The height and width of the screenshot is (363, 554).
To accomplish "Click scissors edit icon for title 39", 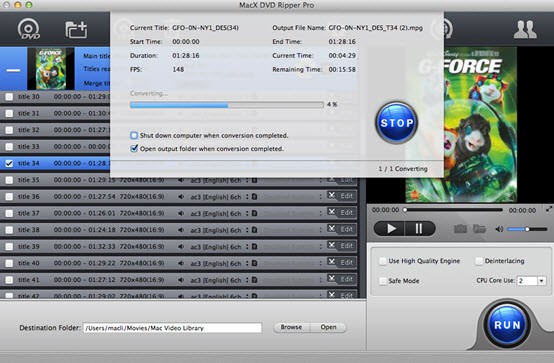I will pos(331,245).
